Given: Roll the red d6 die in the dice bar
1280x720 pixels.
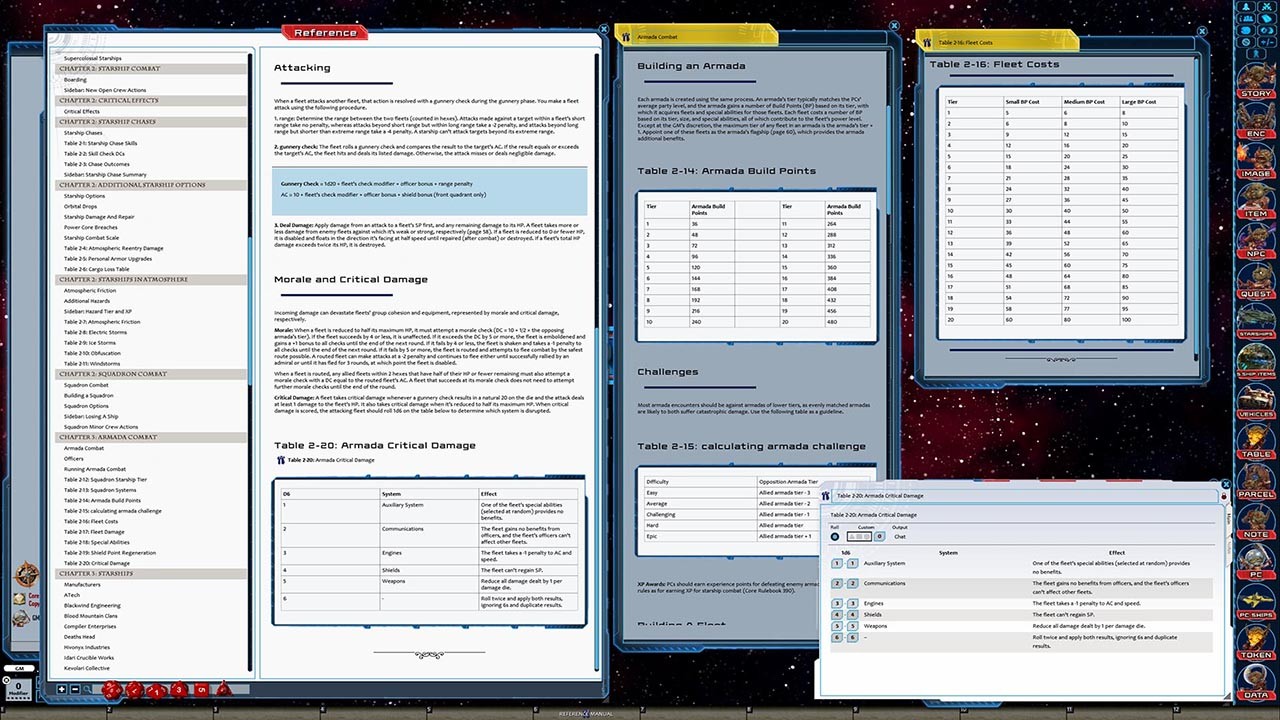Looking at the screenshot, I should coord(199,689).
